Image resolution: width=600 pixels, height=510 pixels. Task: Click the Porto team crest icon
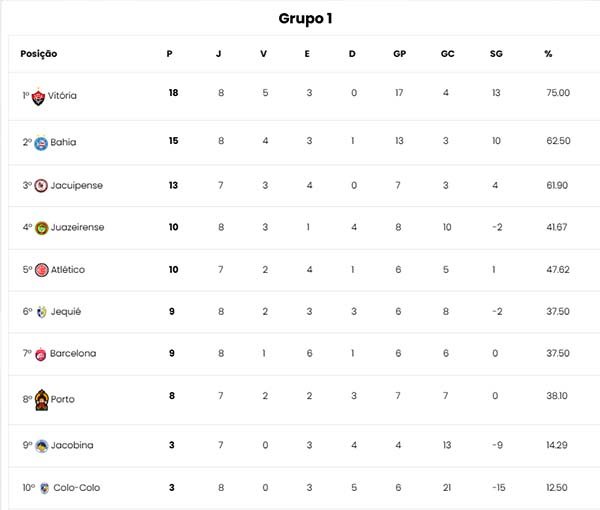coord(42,400)
